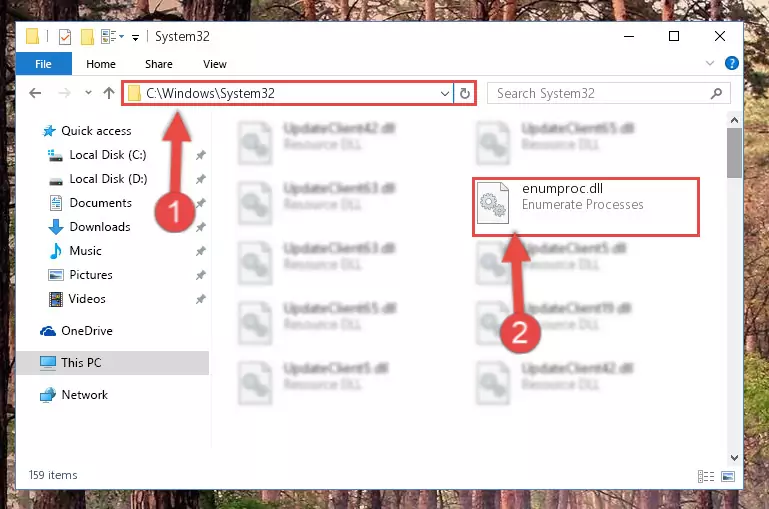Switch to the Home ribbon tab
Viewport: 769px width, 509px height.
pos(101,64)
